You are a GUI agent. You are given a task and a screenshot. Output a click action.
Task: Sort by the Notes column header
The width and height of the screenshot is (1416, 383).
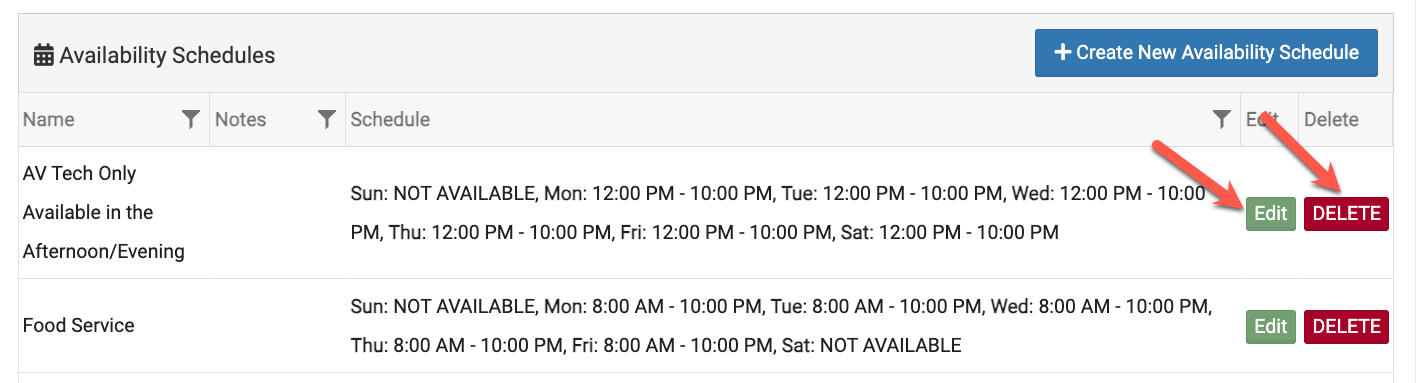pos(241,120)
